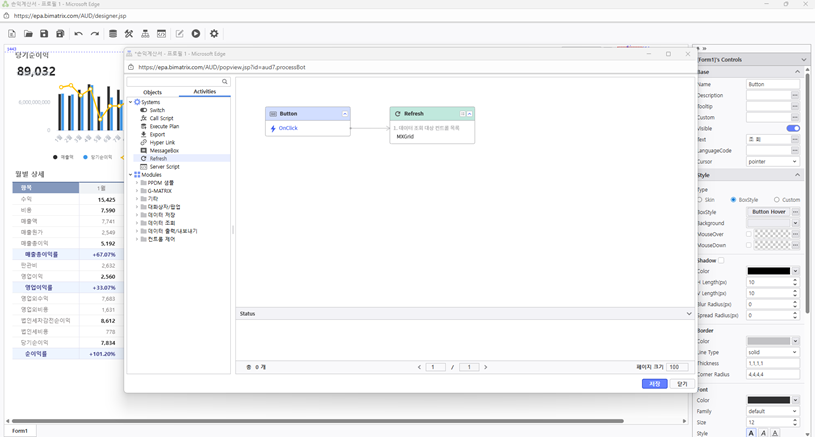Viewport: 815px width, 437px height.
Task: Click the Undo arrow in toolbar
Action: click(78, 34)
